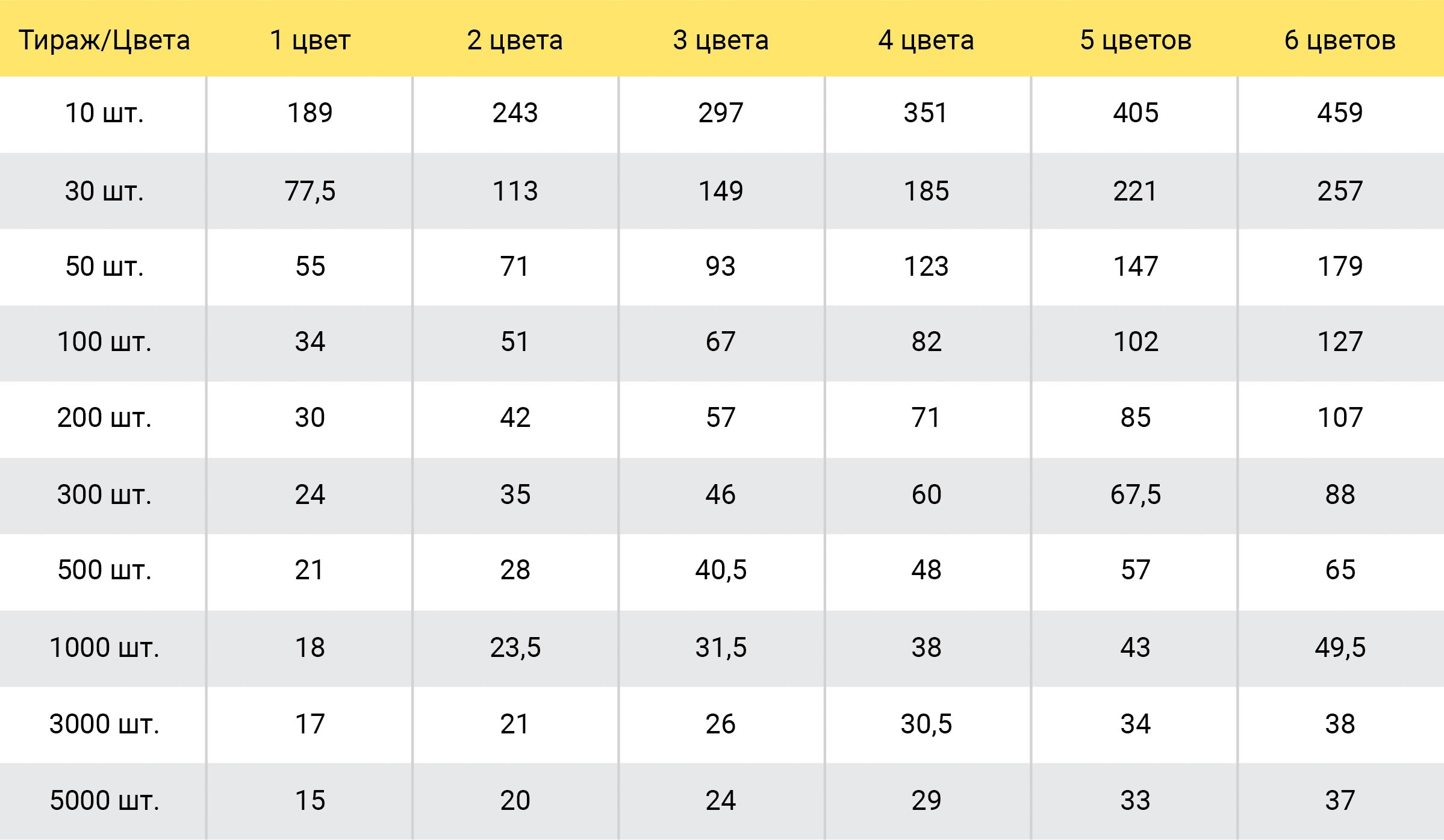
Task: Click the price cell 67,5
Action: (1136, 494)
